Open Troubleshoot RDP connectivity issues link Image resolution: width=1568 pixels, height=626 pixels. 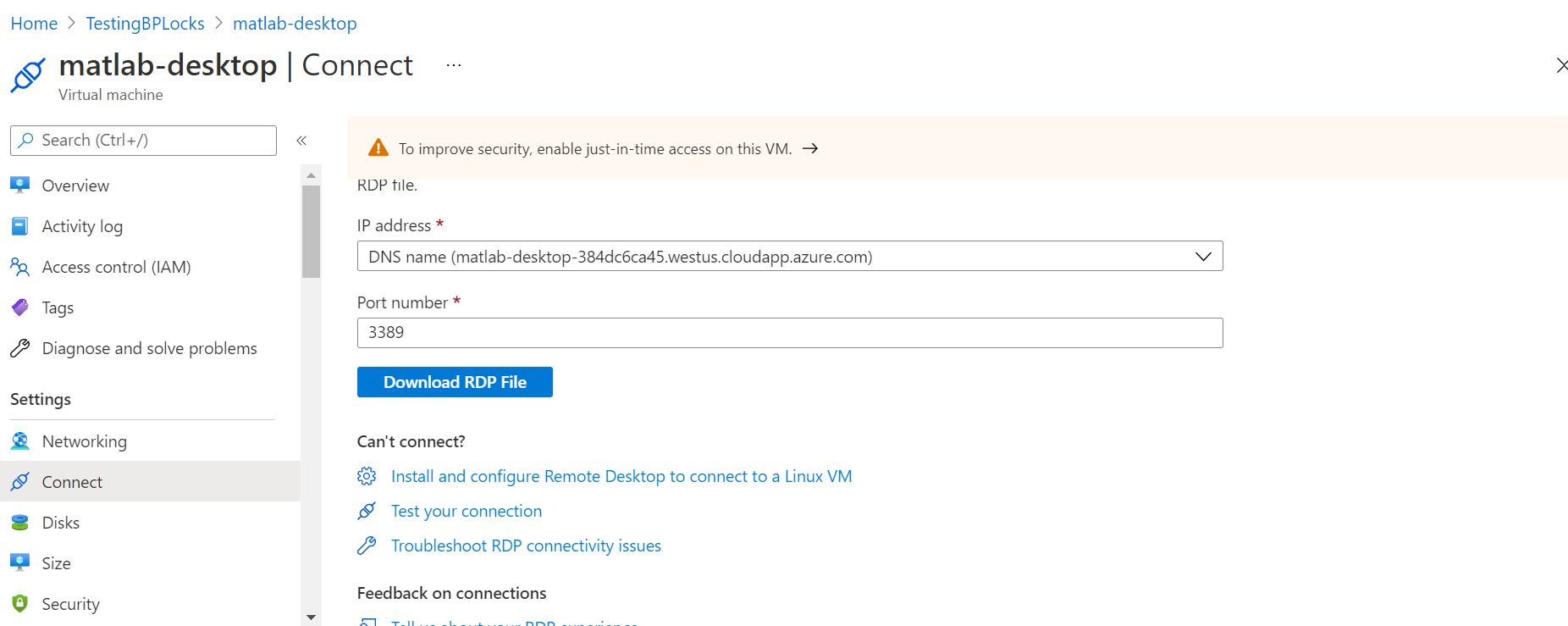(526, 546)
